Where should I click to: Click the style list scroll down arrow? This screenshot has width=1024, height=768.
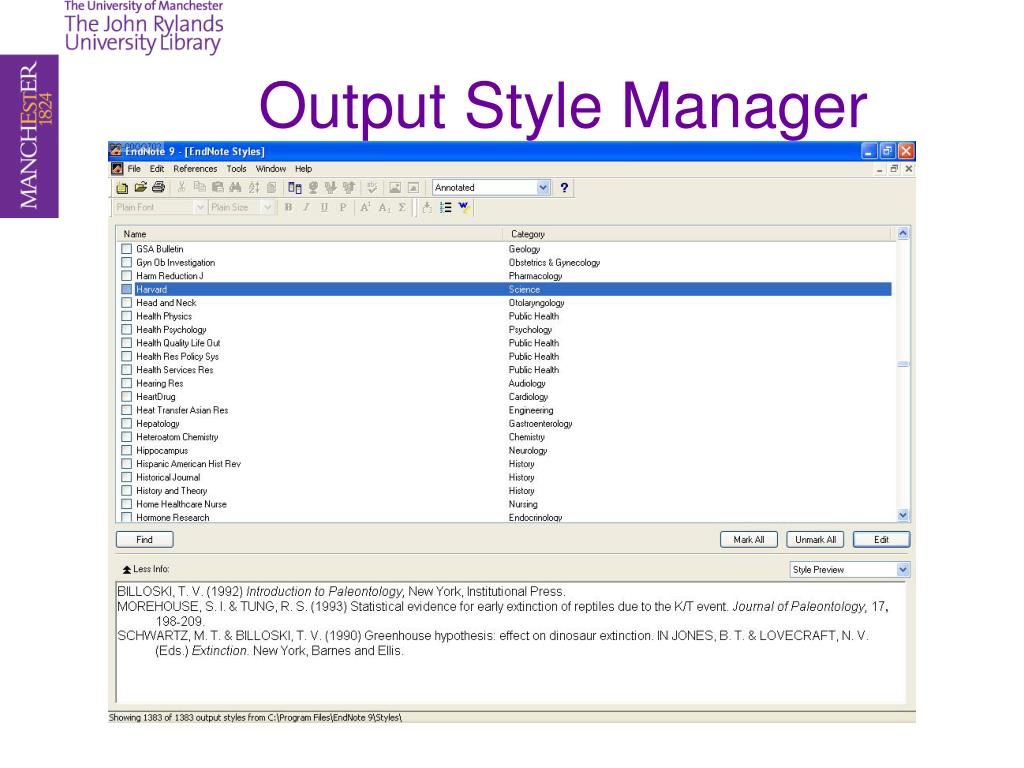[x=903, y=515]
